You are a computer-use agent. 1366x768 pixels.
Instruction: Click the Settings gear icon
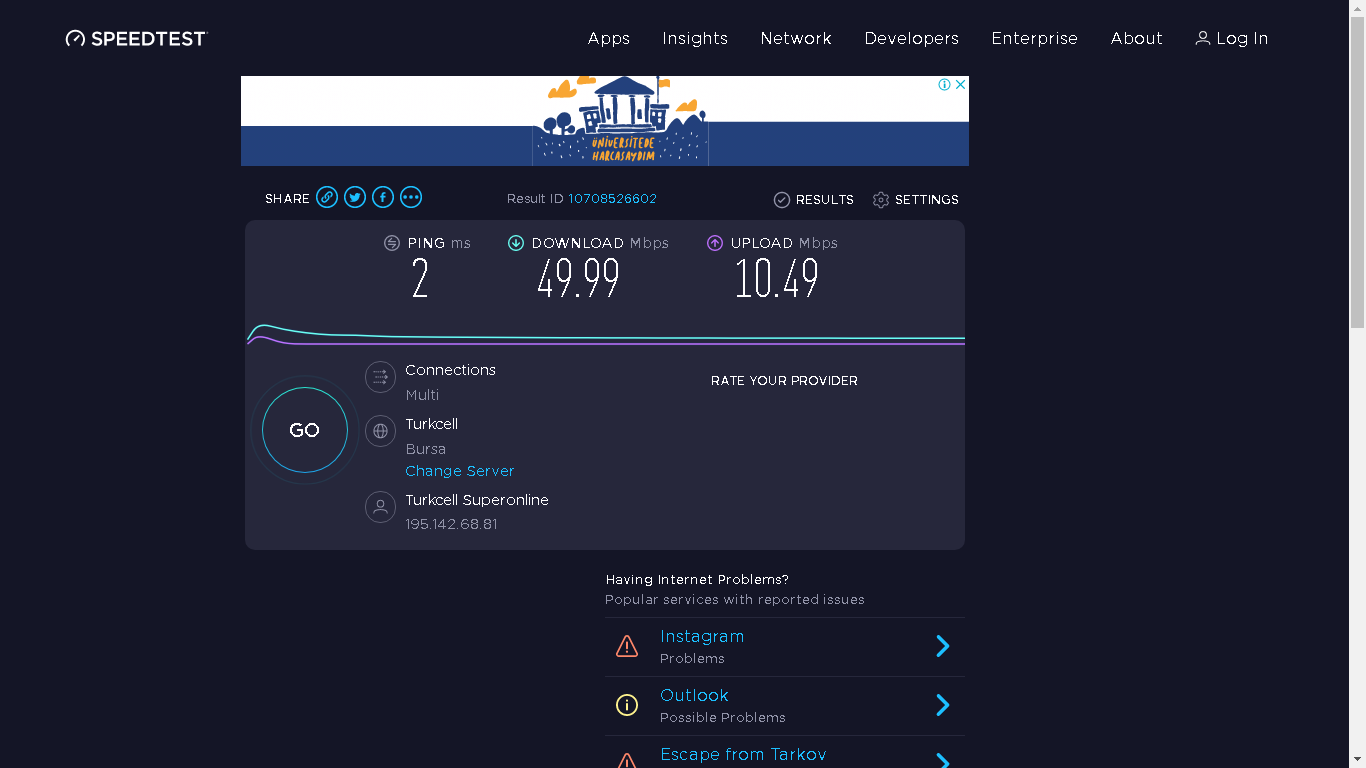(881, 200)
